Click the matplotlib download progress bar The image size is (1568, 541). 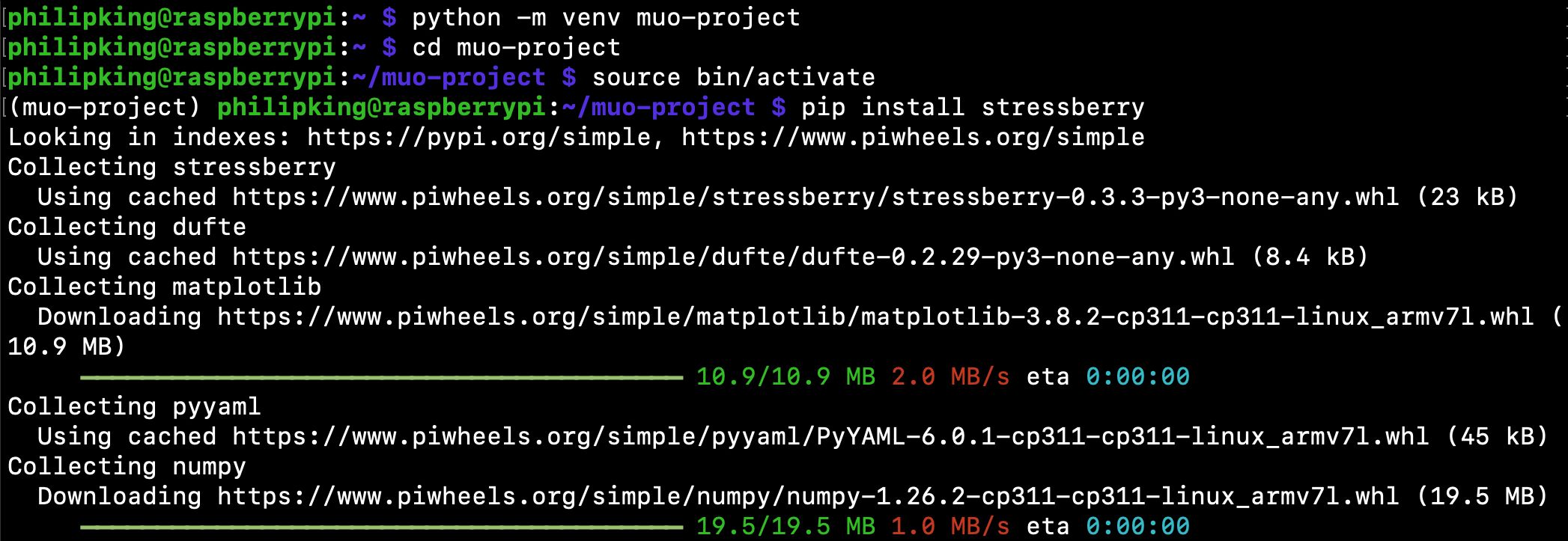[382, 378]
